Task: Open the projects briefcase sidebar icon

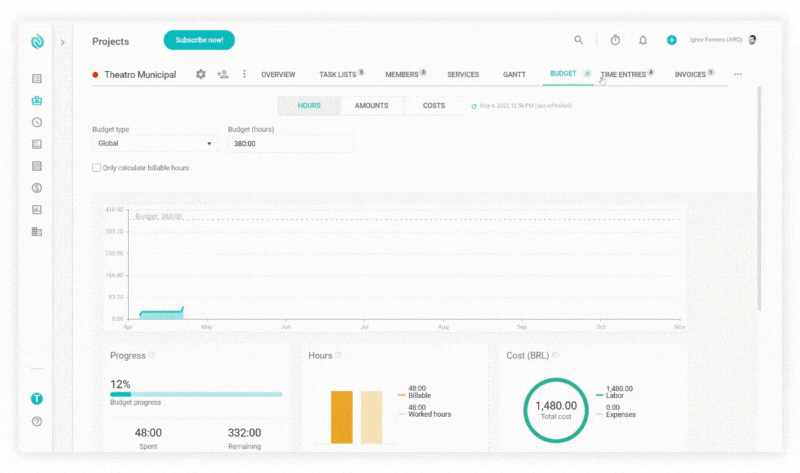Action: click(37, 100)
